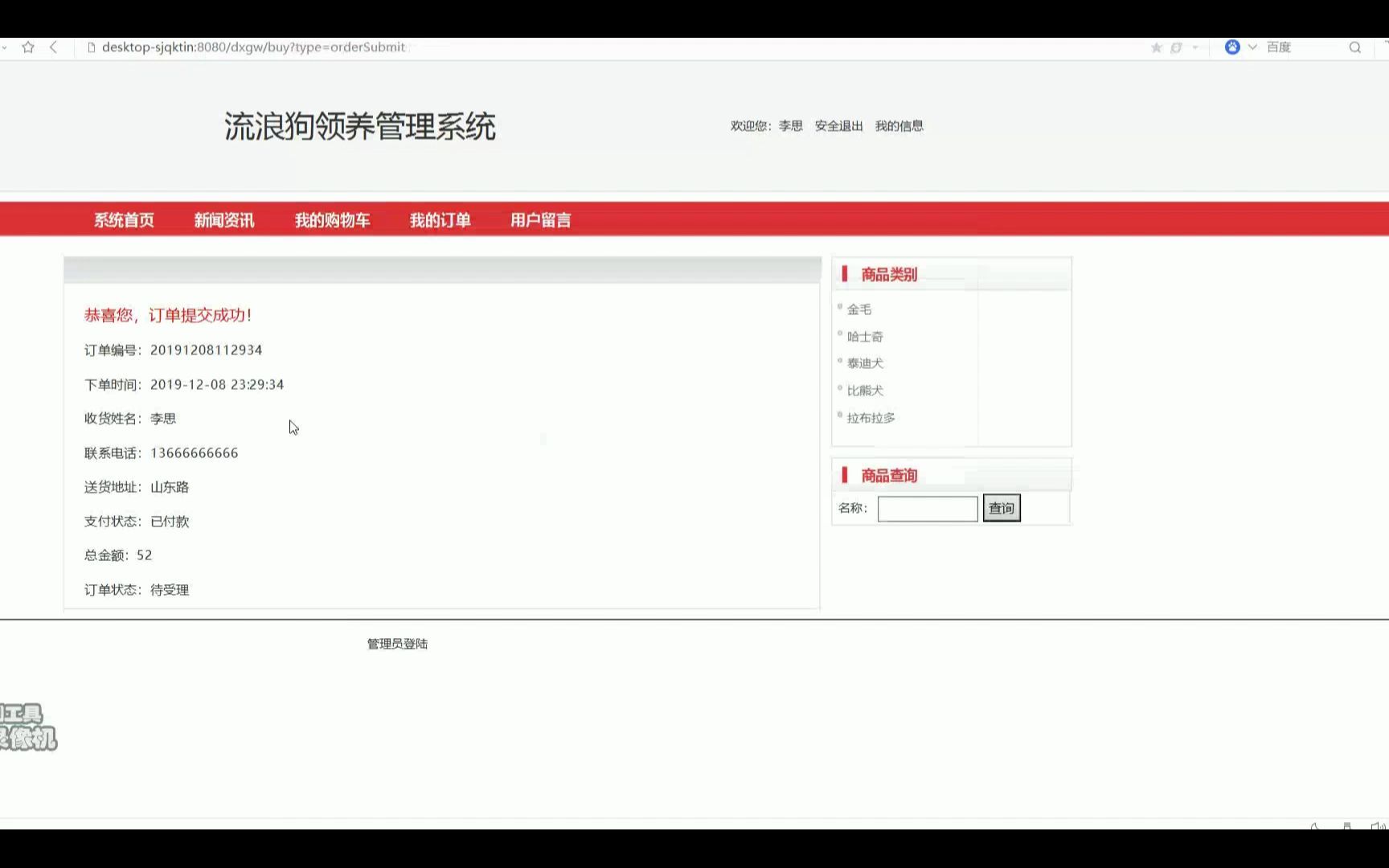Click the address bar URL text
The image size is (1389, 868).
coord(253,47)
